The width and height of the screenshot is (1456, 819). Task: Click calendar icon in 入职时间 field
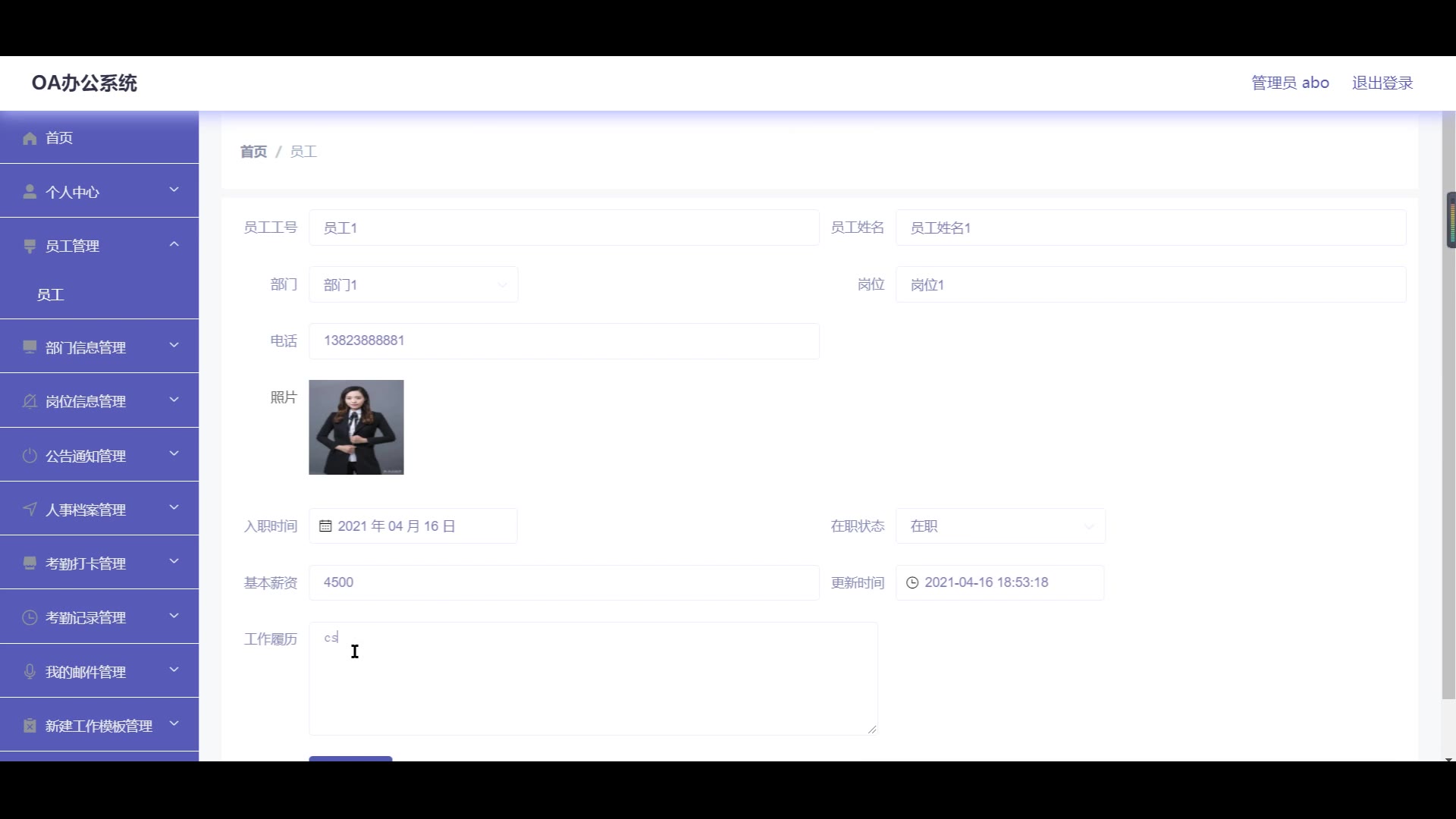click(325, 526)
